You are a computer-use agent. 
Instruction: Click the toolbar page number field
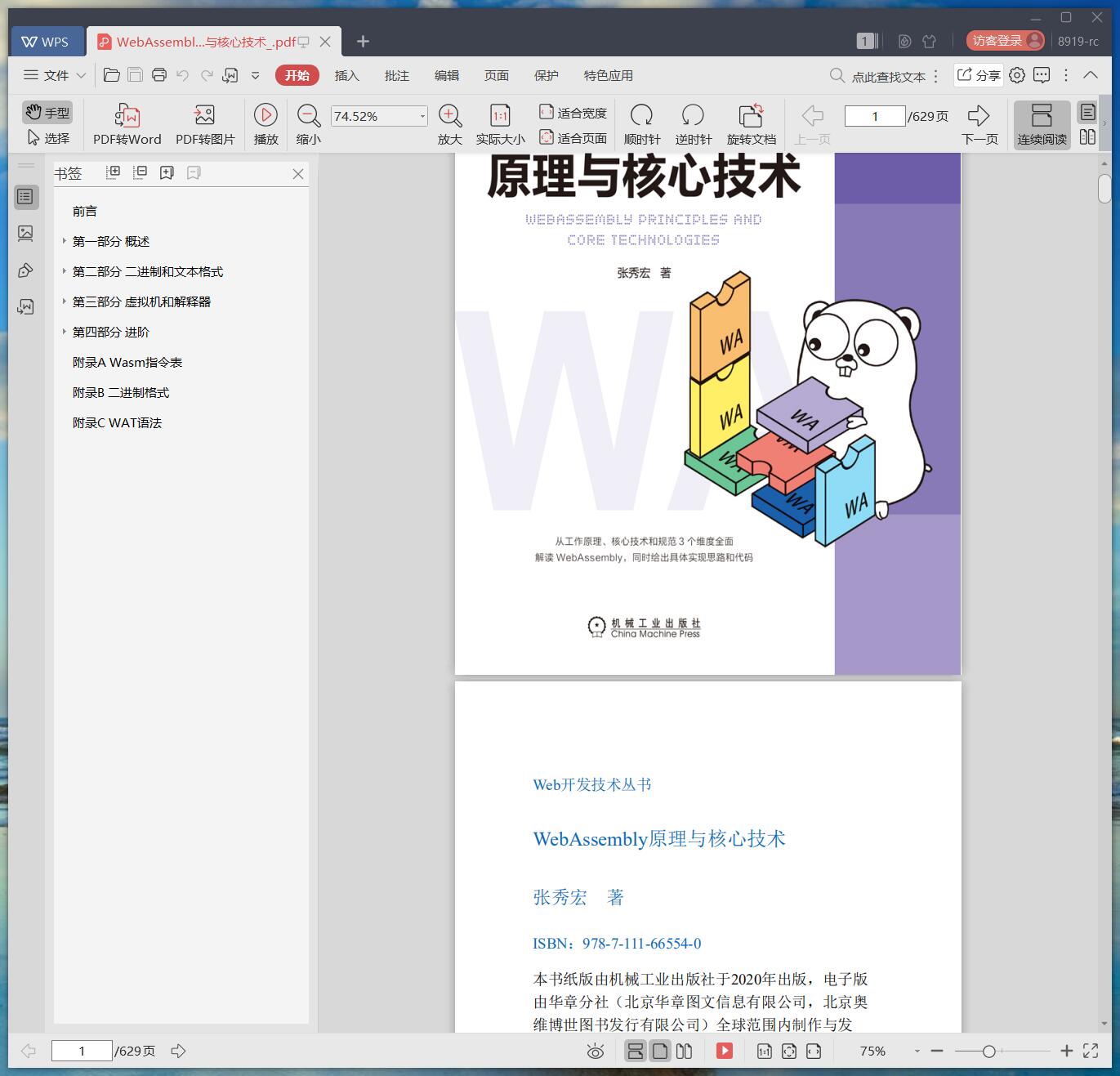coord(875,116)
